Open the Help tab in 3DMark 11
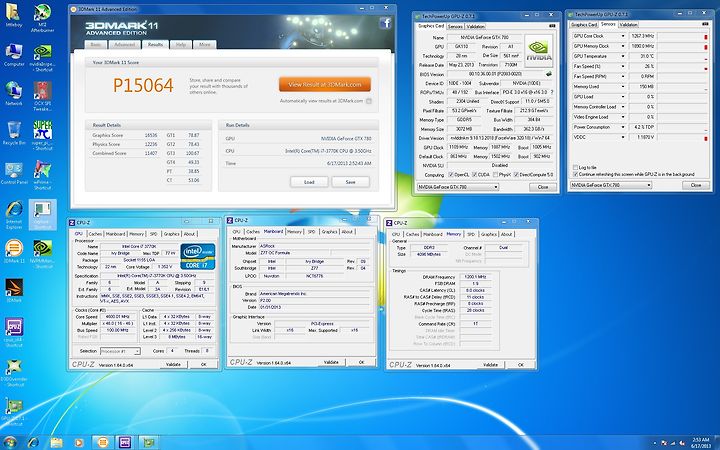Image resolution: width=720 pixels, height=450 pixels. tap(181, 45)
